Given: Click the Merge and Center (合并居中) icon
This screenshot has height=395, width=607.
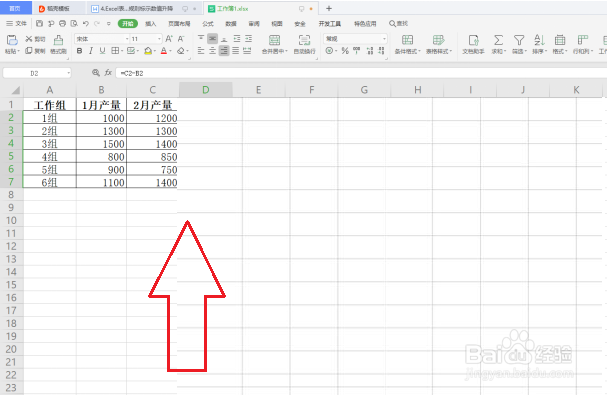Looking at the screenshot, I should tap(274, 40).
